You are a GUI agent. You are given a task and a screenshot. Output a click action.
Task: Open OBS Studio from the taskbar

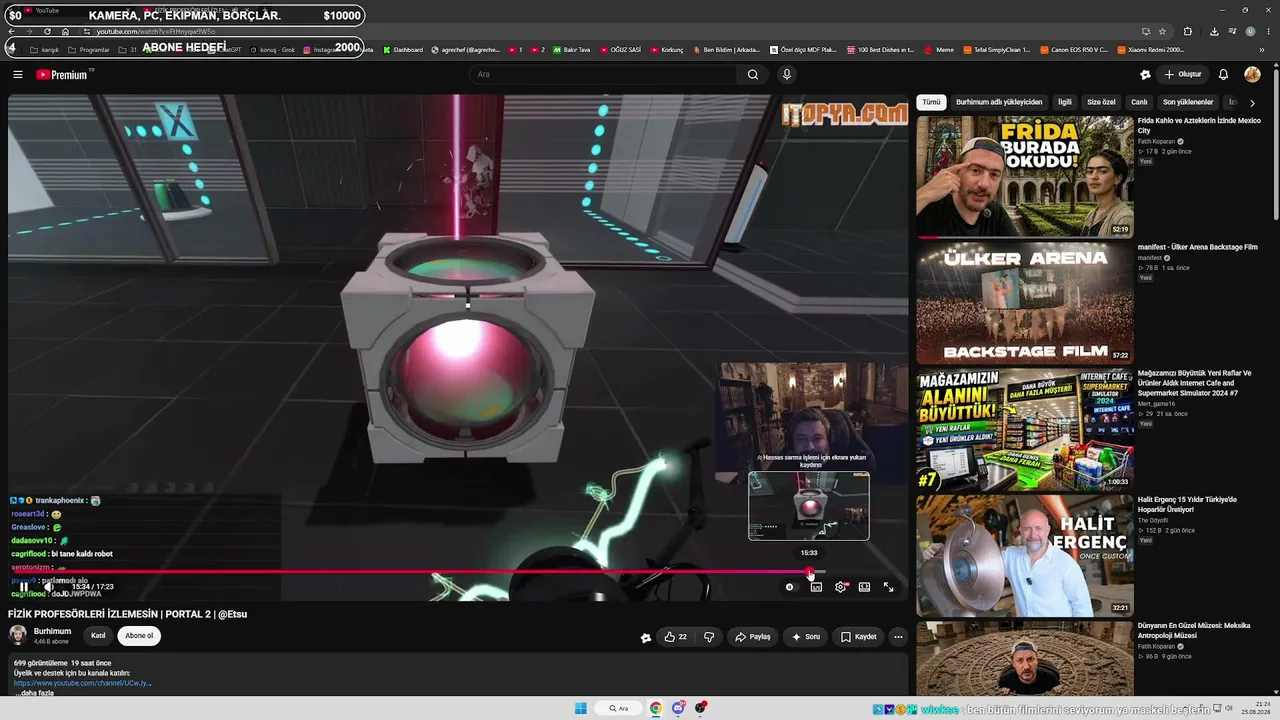point(702,709)
